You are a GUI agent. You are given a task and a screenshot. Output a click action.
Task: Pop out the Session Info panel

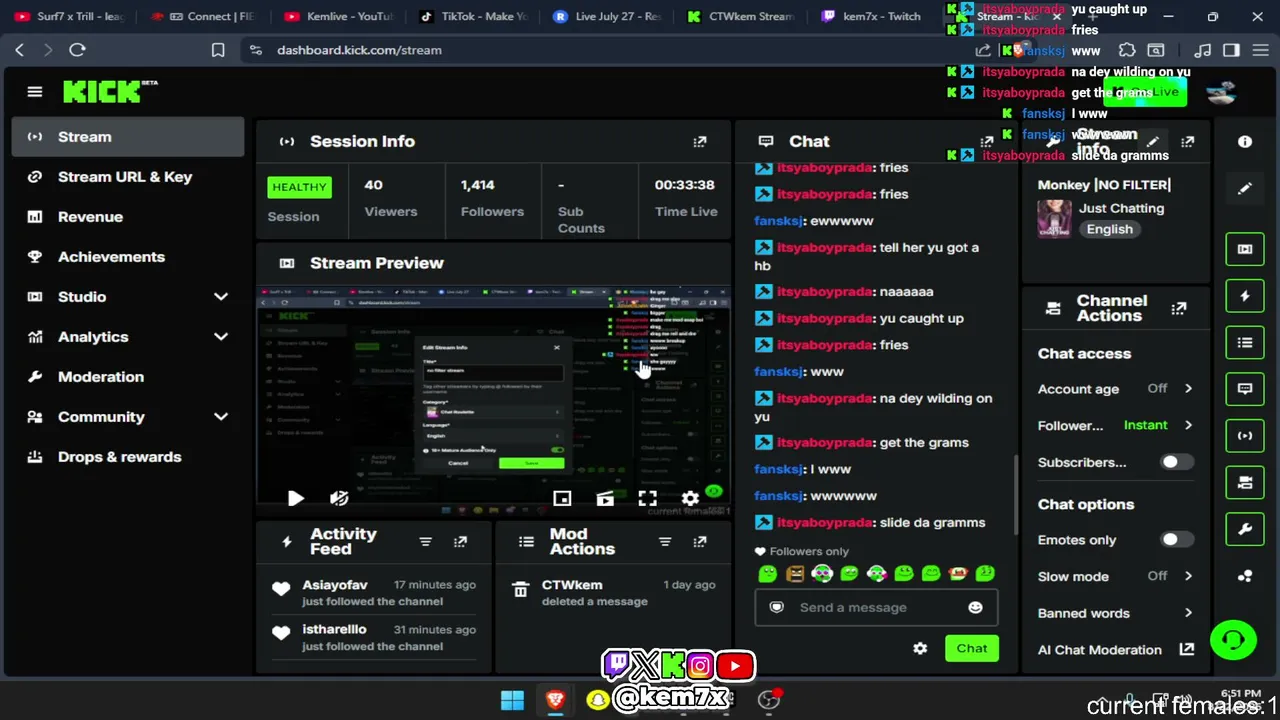click(700, 142)
